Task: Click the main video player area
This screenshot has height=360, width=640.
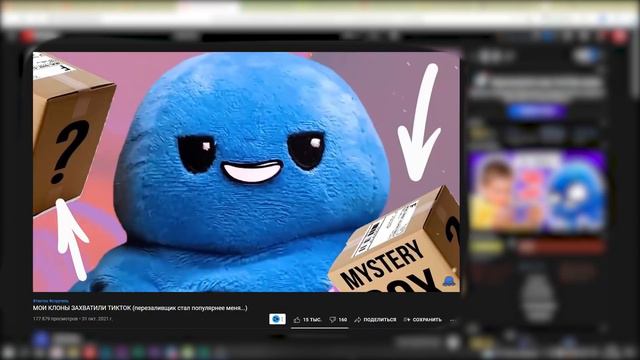Action: (246, 172)
